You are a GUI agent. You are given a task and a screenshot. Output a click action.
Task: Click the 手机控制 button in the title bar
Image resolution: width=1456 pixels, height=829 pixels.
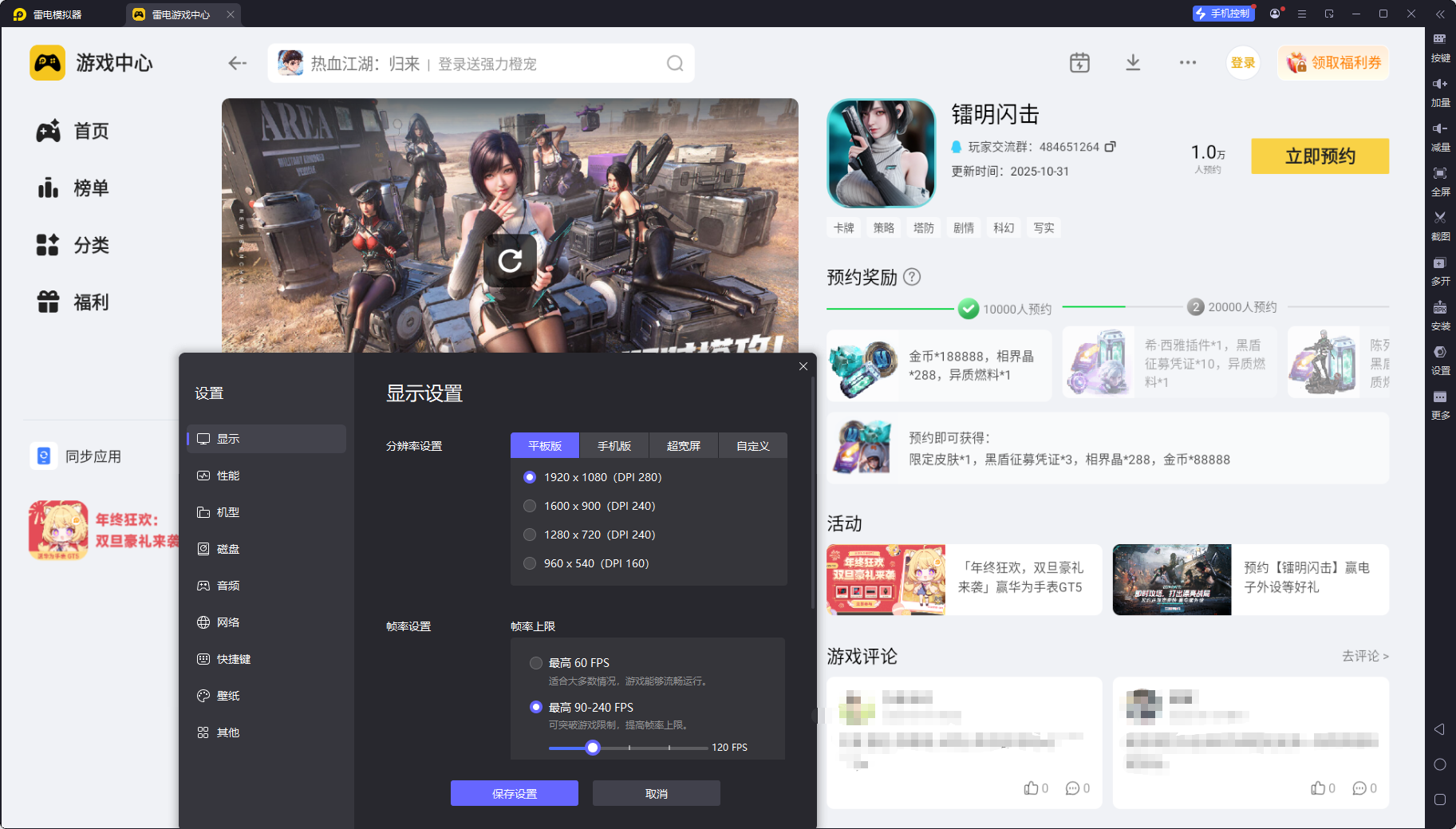(x=1223, y=14)
